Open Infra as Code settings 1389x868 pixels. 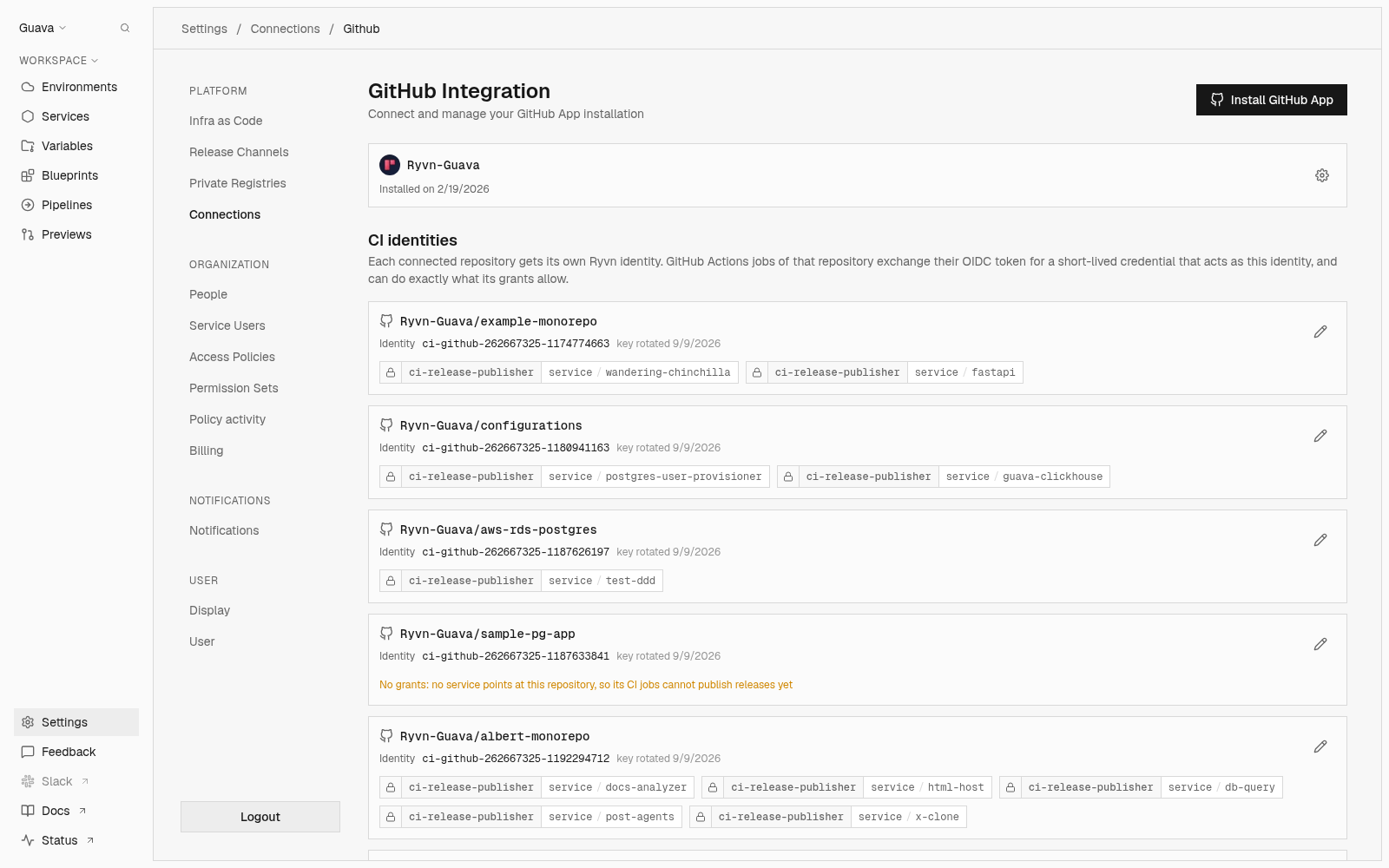coord(226,121)
